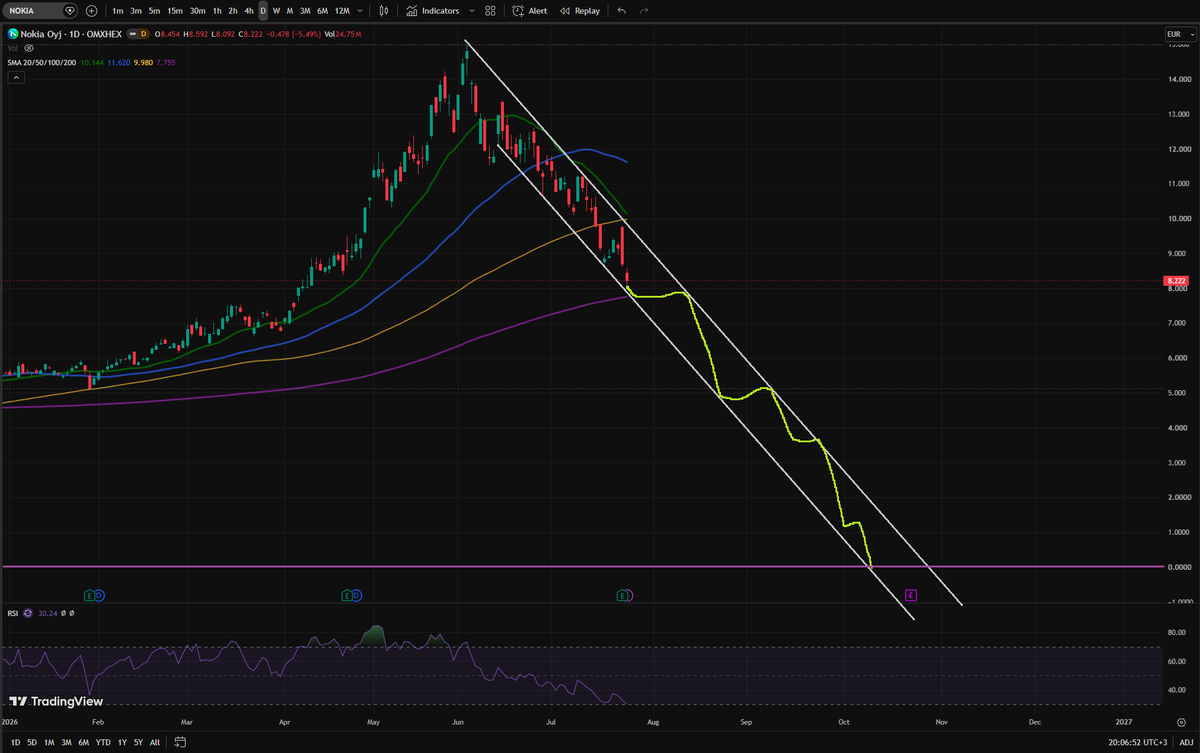Click the SMA value 10.144 in green
The image size is (1200, 753).
90,61
